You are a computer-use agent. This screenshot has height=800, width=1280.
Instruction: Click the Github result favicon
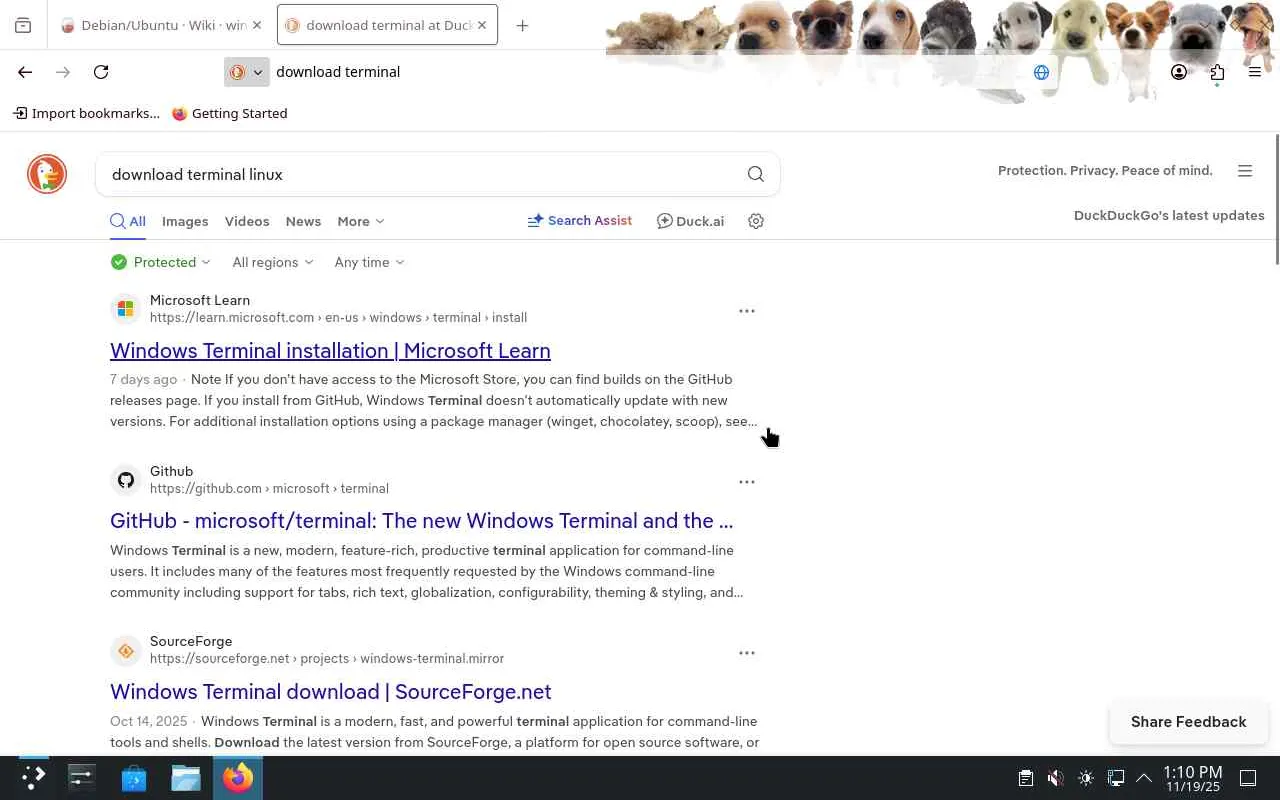pos(125,480)
